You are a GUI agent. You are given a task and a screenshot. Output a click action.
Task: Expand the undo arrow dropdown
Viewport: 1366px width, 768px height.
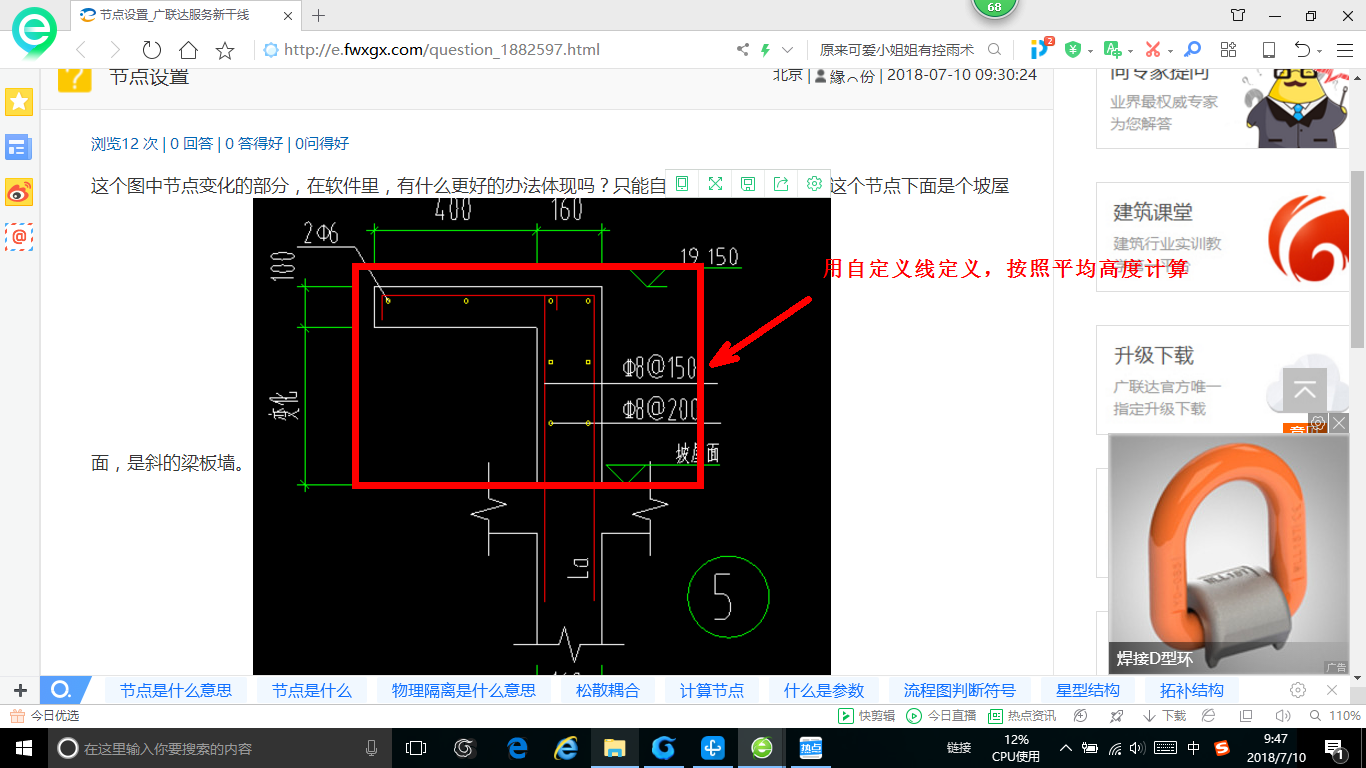tap(1319, 51)
